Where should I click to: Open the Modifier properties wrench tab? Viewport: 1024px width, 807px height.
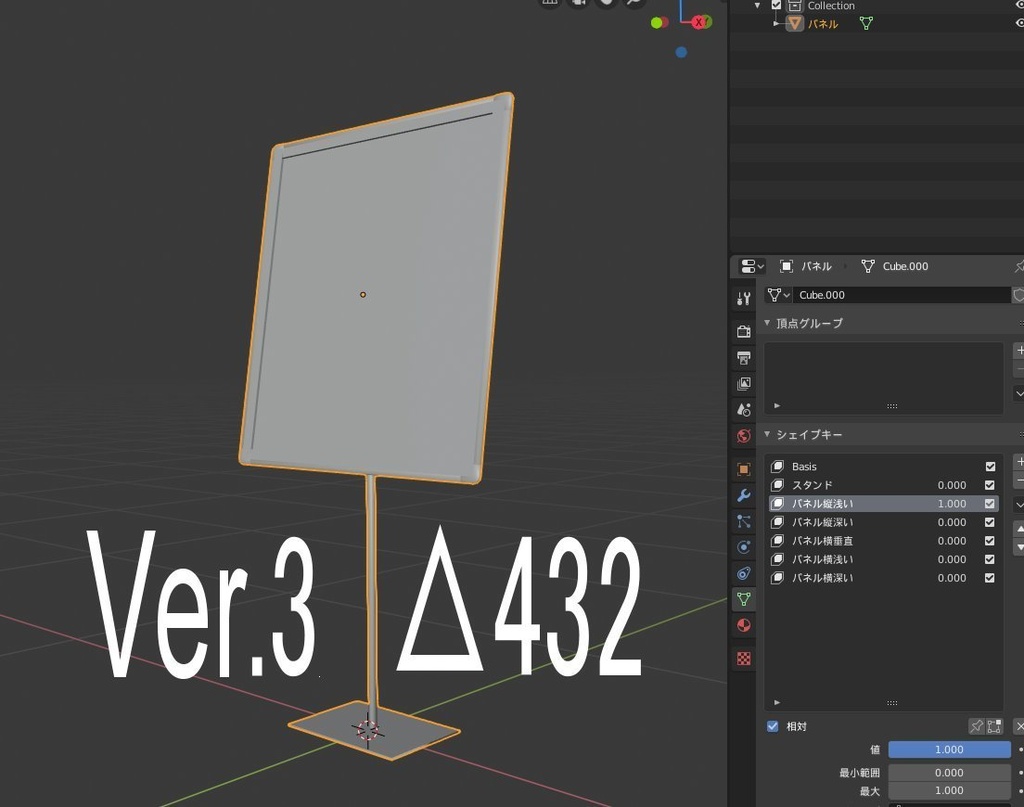point(744,496)
